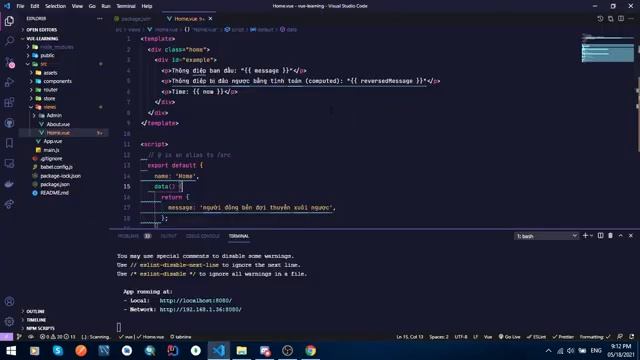Close the Home.vue editor tab
This screenshot has width=640, height=360.
[x=210, y=19]
